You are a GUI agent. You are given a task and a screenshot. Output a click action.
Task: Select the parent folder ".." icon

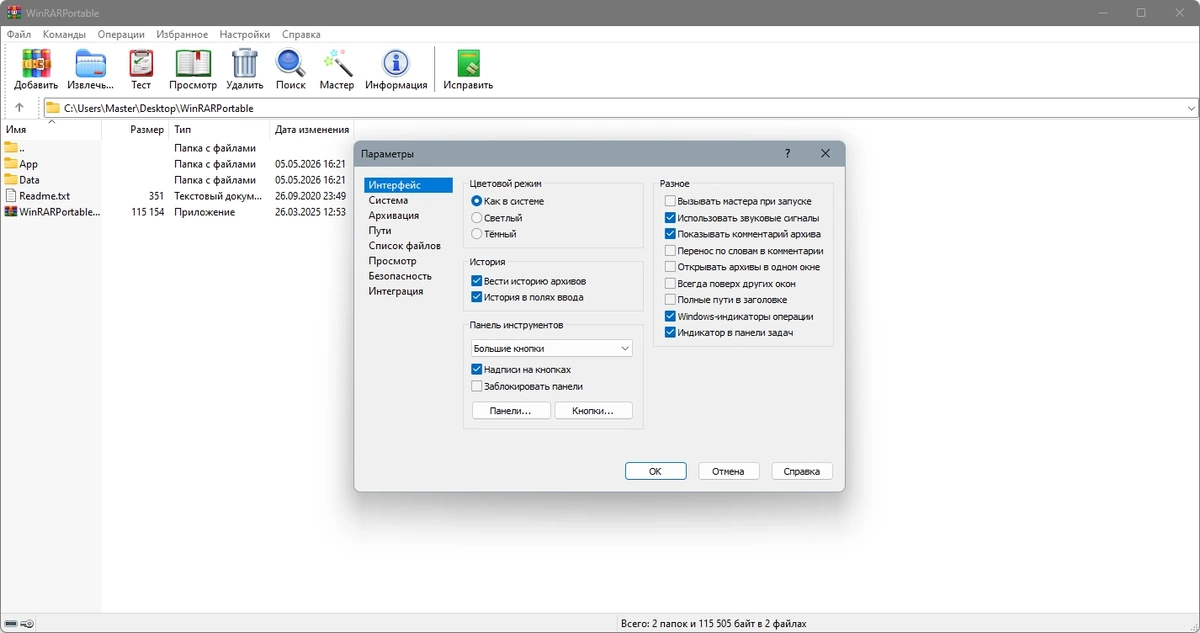[11, 148]
